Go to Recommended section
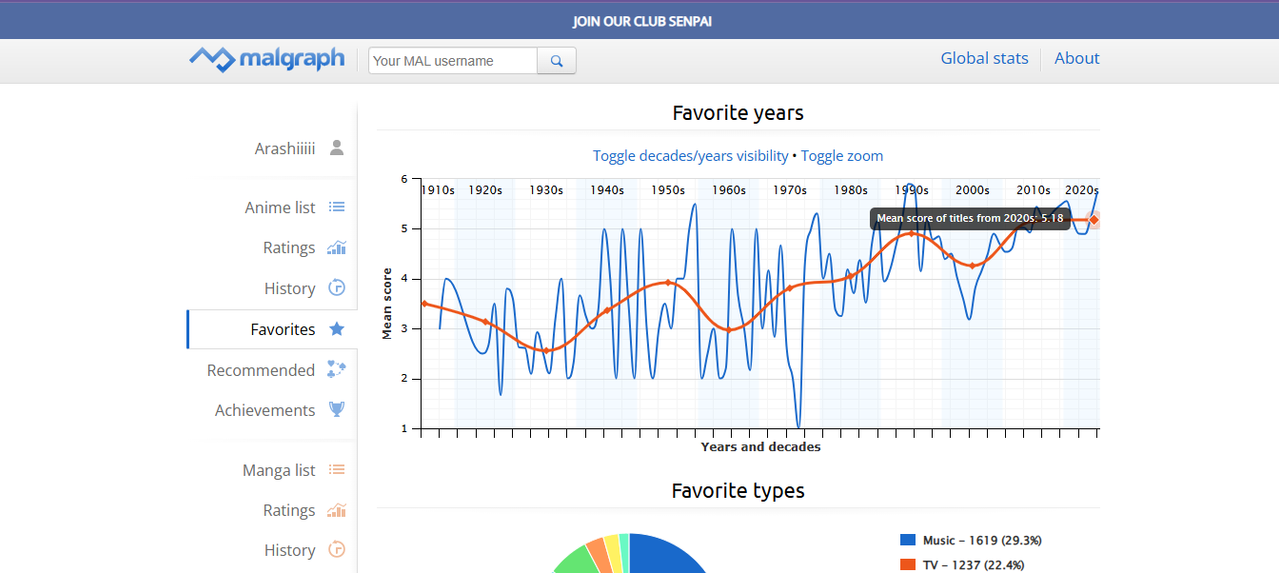The width and height of the screenshot is (1279, 573). 261,370
